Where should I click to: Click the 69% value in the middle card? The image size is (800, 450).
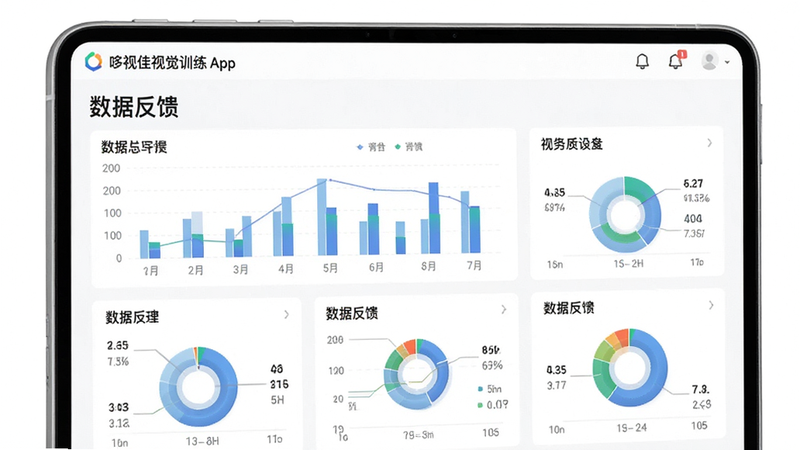point(492,365)
